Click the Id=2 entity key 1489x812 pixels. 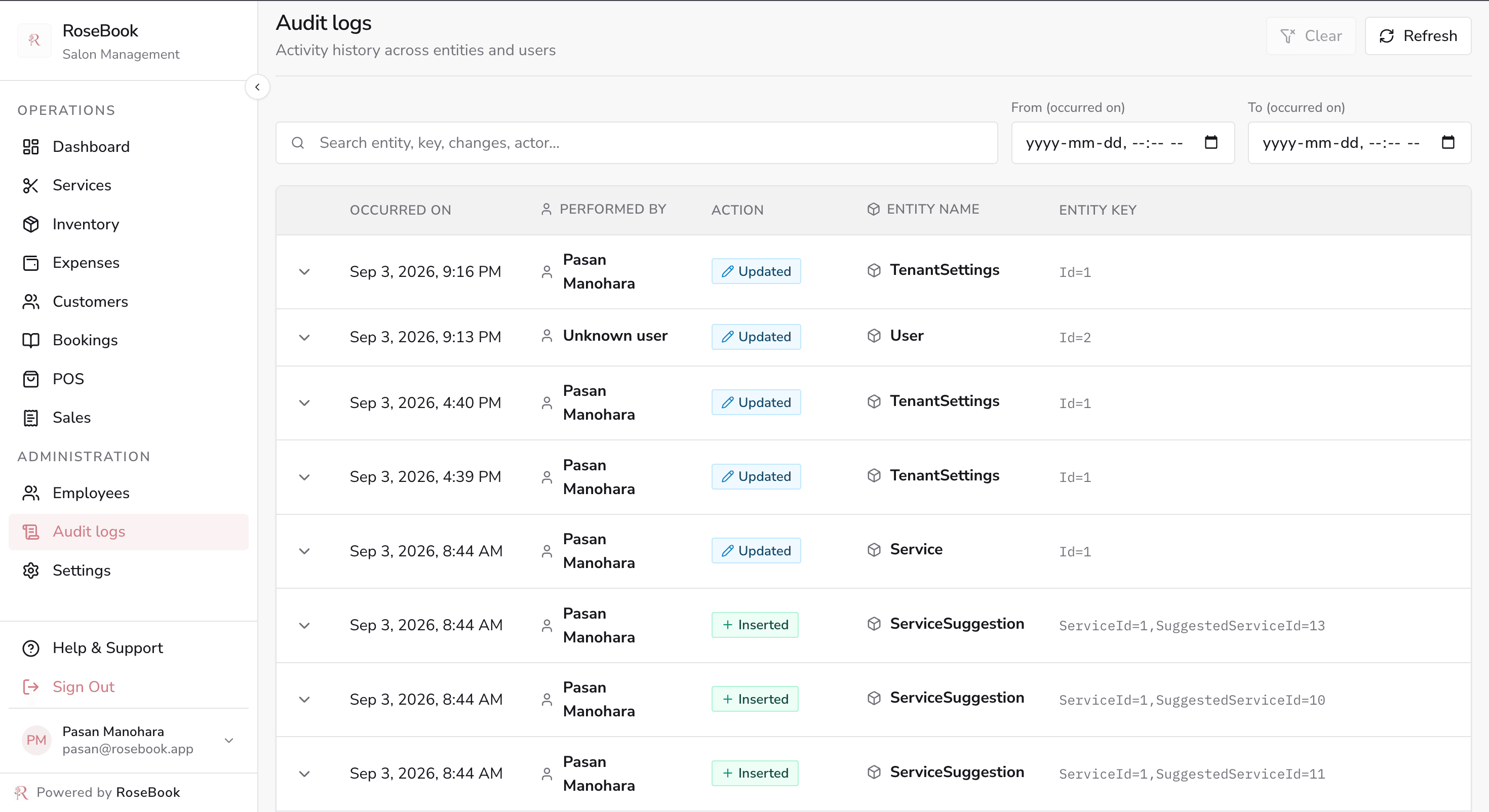1075,338
